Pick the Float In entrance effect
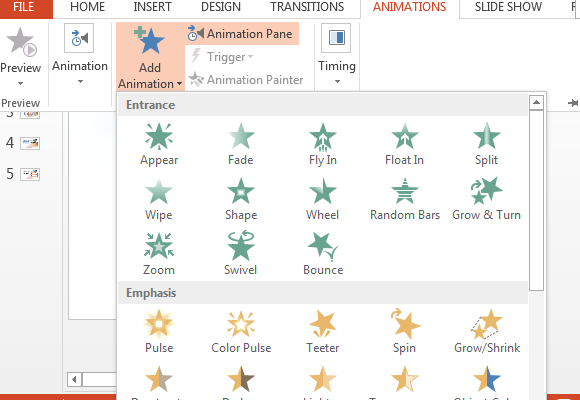This screenshot has height=400, width=580. click(x=404, y=144)
